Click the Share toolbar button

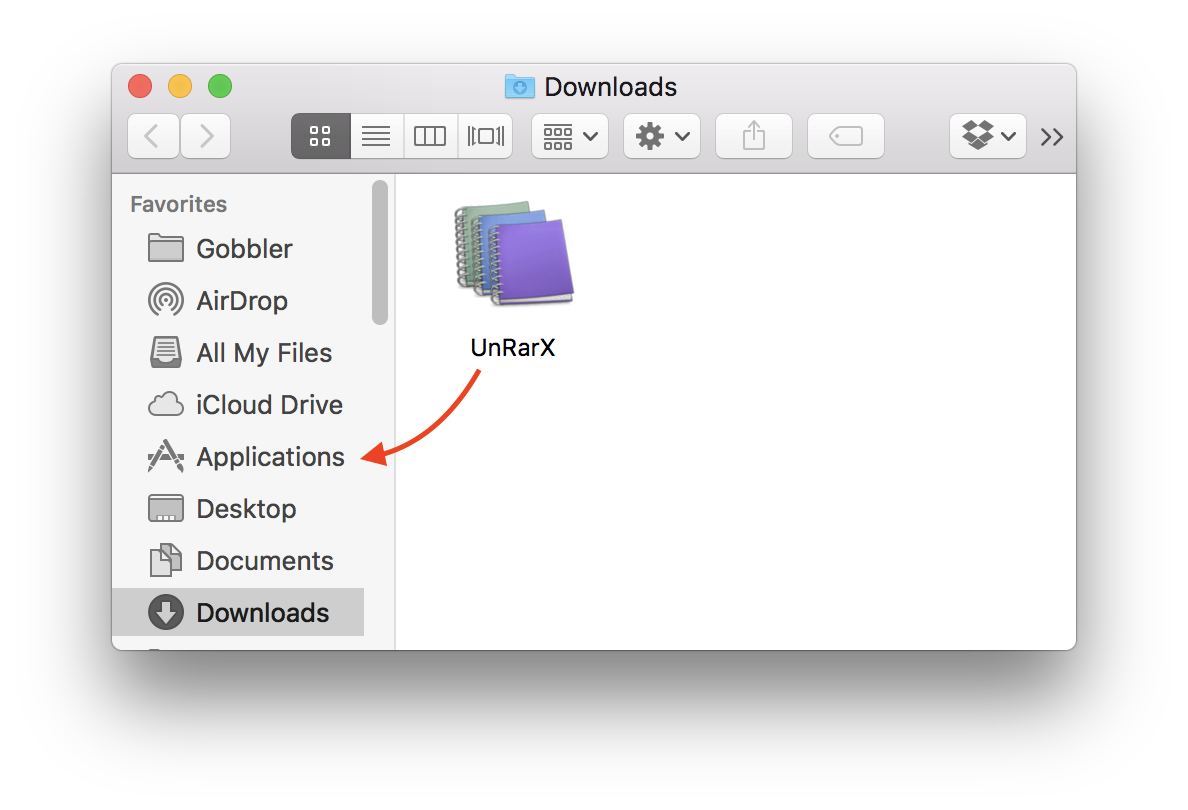coord(754,136)
